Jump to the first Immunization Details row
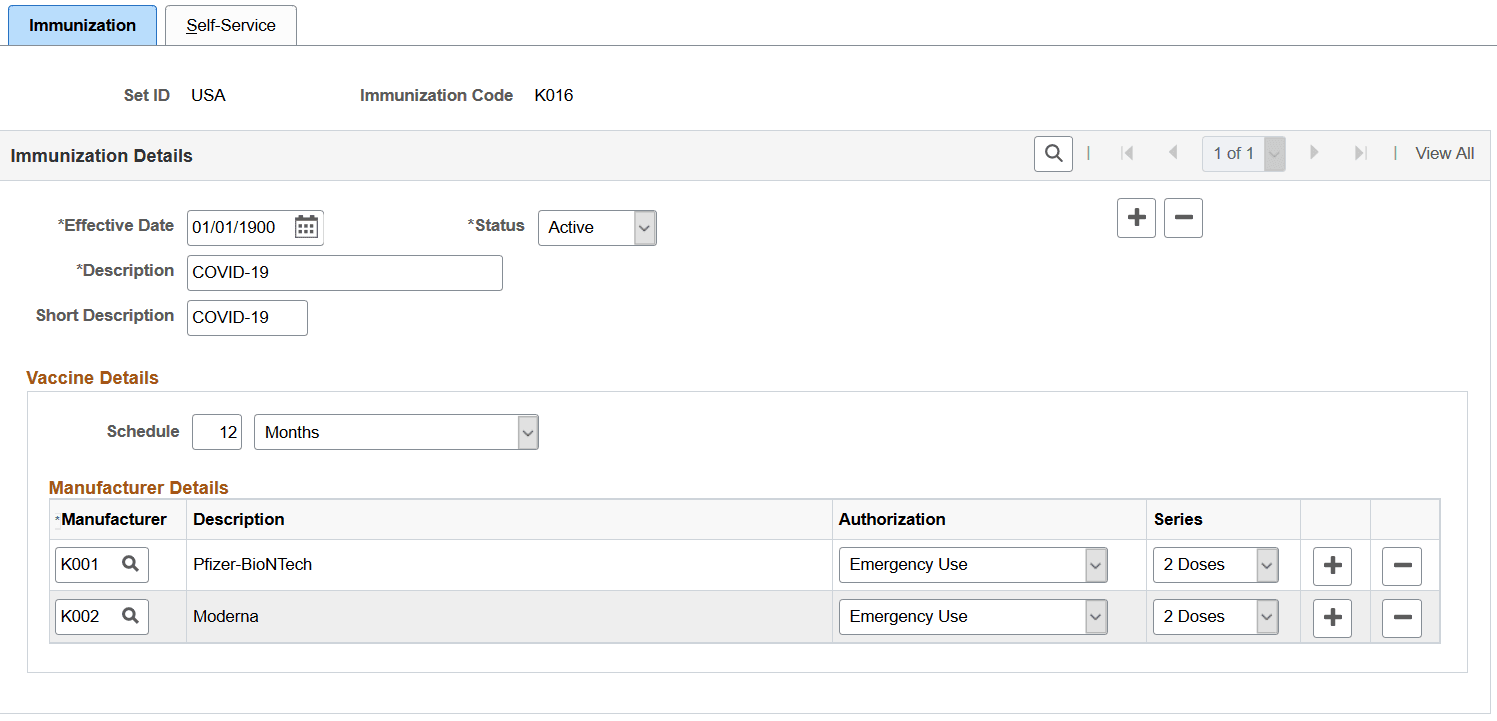Image resolution: width=1497 pixels, height=721 pixels. tap(1128, 153)
